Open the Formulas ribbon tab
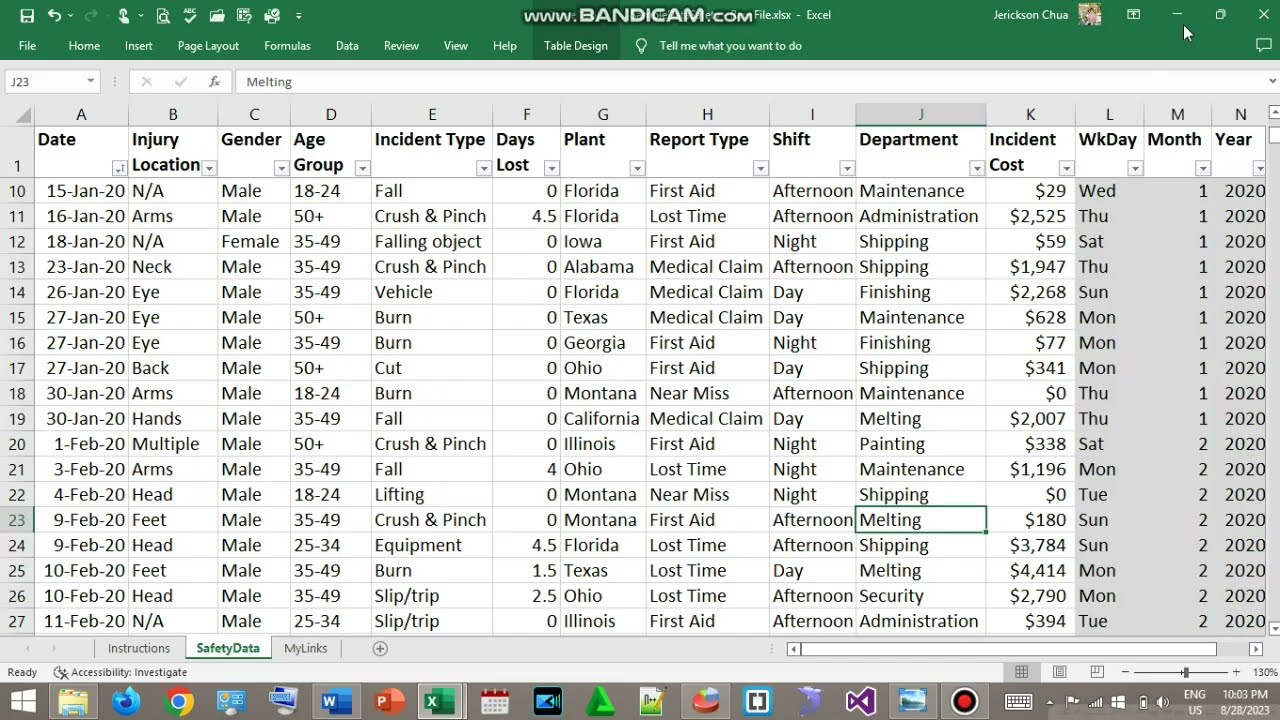 [287, 46]
